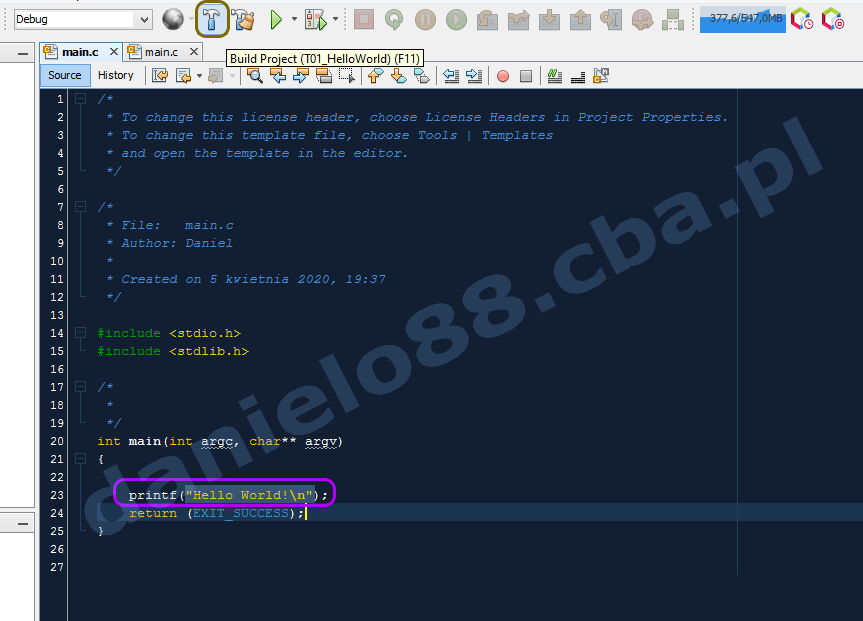Open the dropdown arrow next to Run Project

pos(294,19)
